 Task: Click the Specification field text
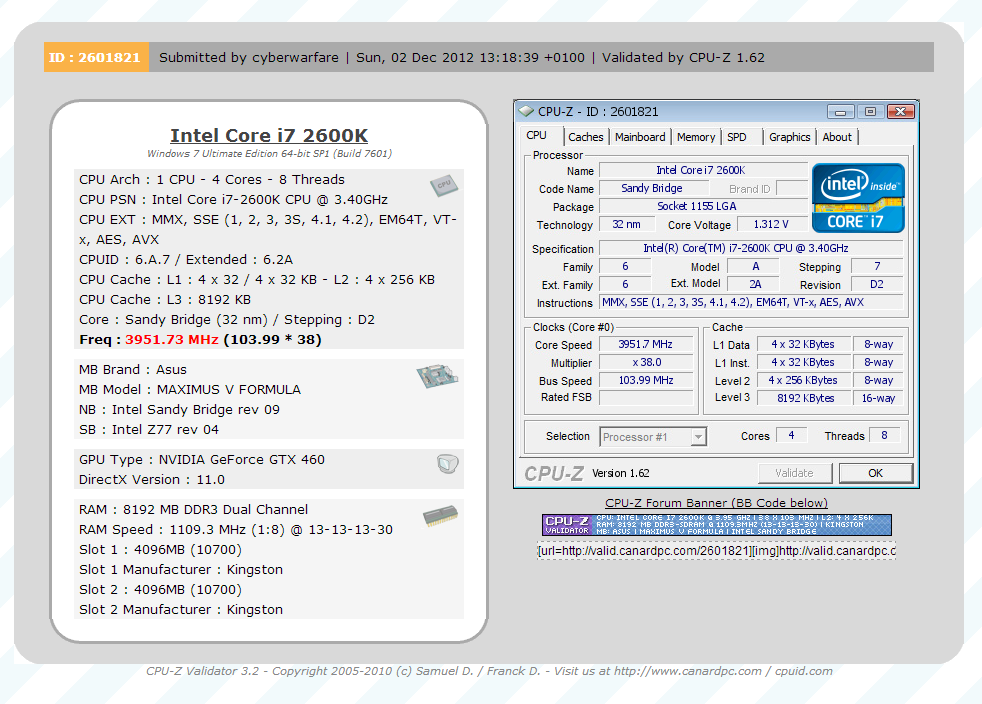pos(751,248)
